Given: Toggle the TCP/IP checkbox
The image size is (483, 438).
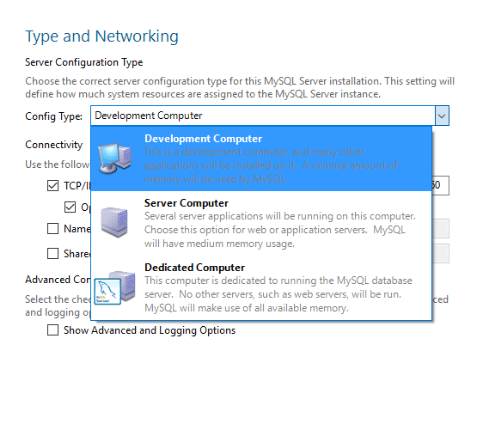Looking at the screenshot, I should (x=53, y=186).
